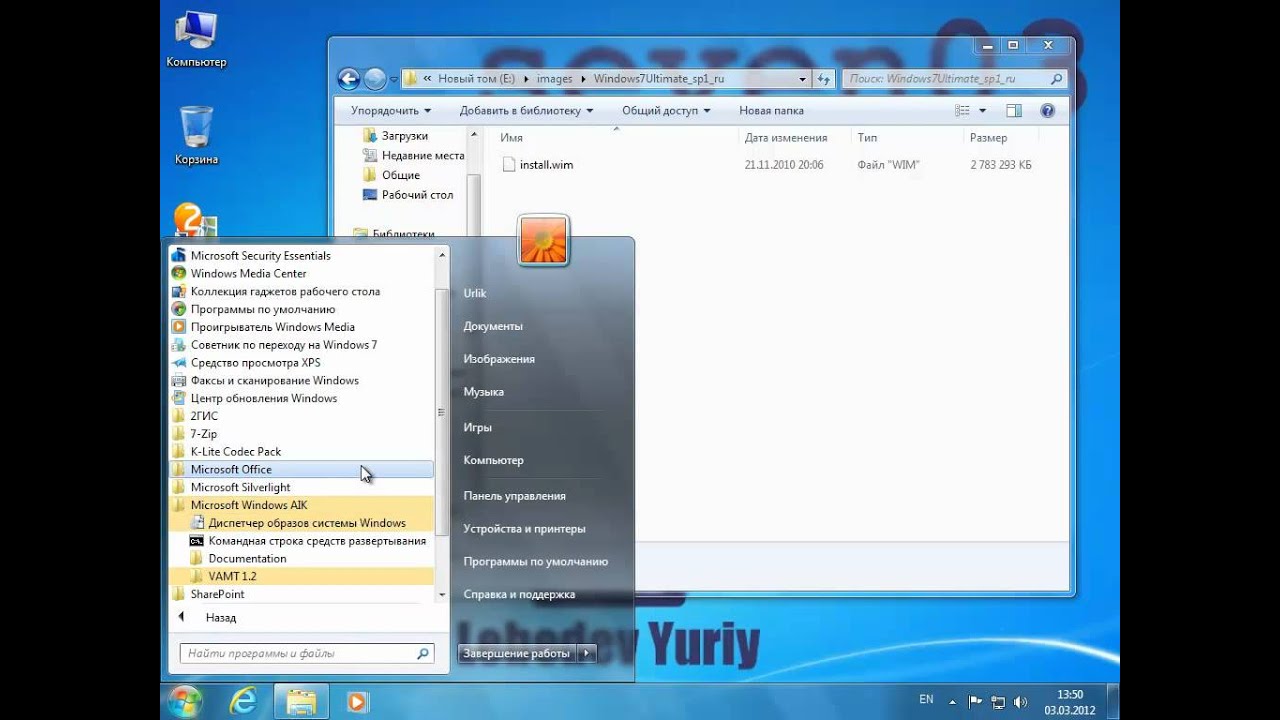Click the user account picture

point(543,241)
